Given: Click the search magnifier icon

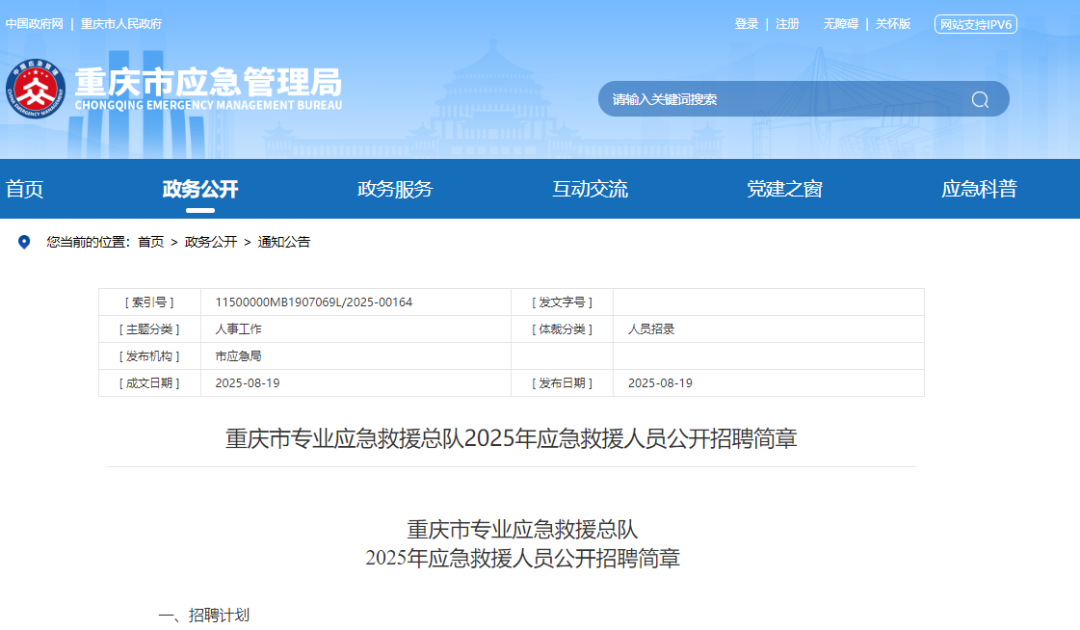Looking at the screenshot, I should coord(979,99).
